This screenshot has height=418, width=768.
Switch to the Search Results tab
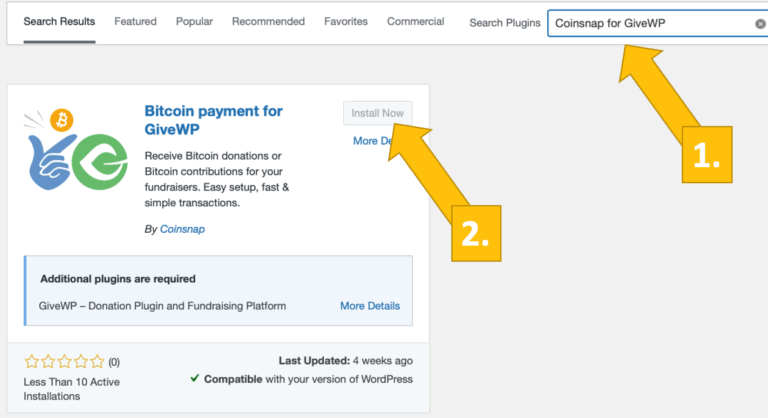(x=60, y=21)
